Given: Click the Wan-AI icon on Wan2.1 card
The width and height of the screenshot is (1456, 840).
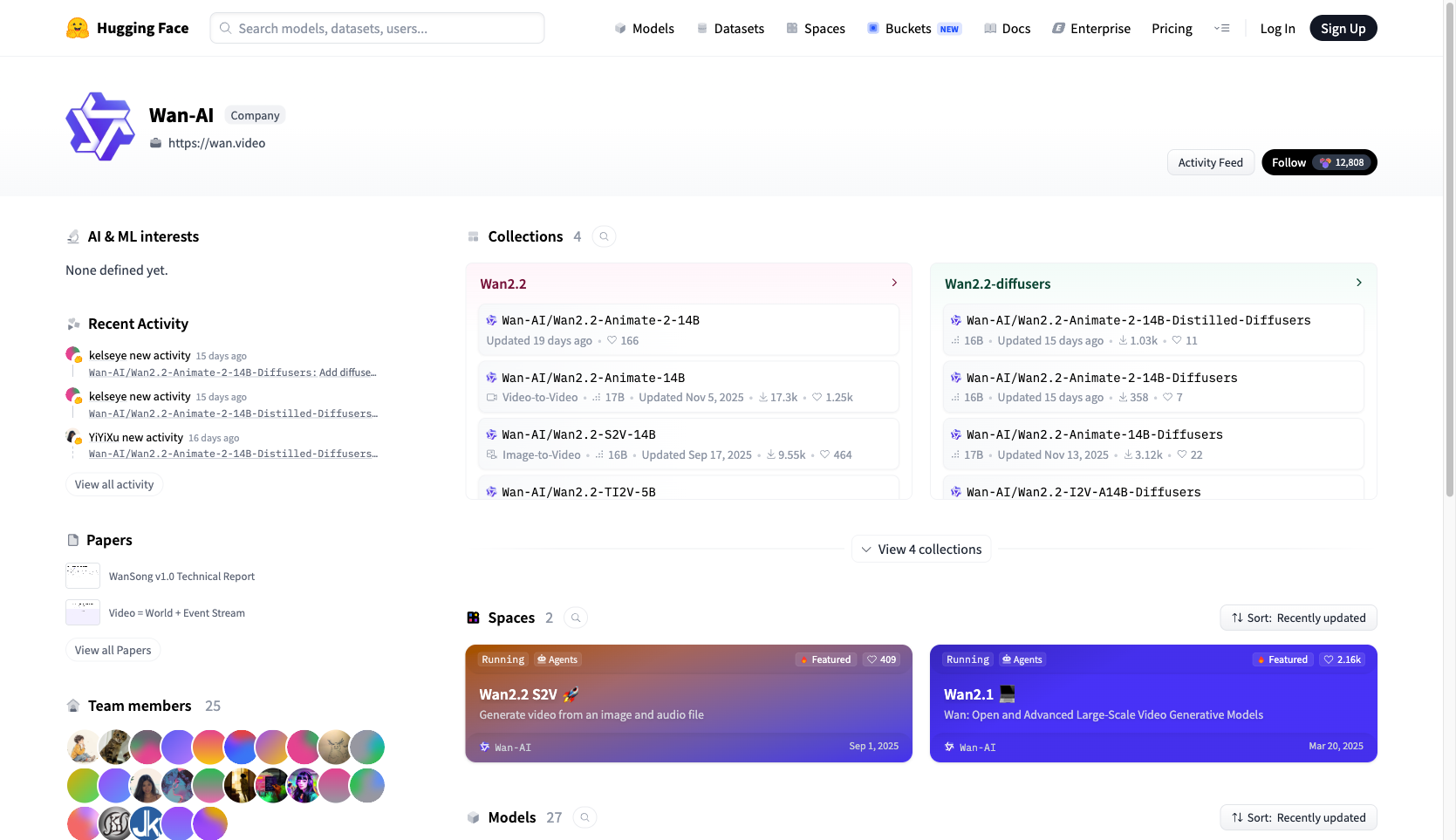Looking at the screenshot, I should (950, 747).
